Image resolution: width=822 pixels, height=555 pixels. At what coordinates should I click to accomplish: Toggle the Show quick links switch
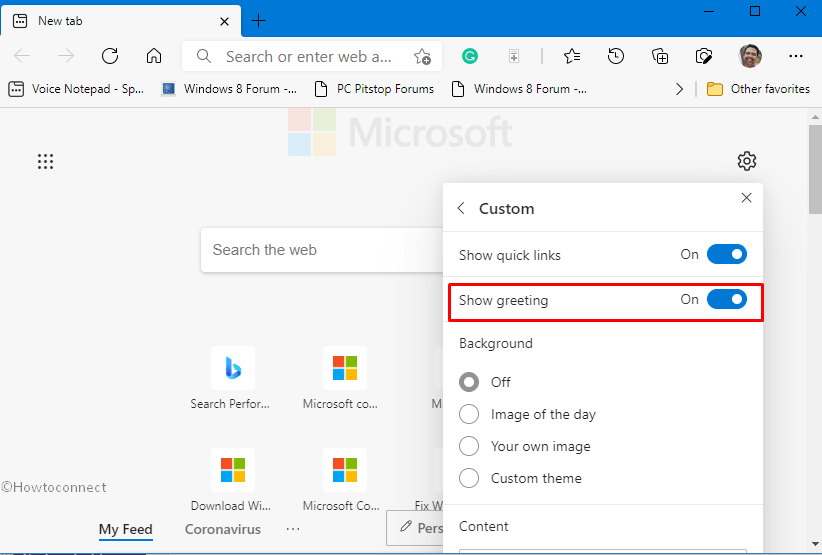(727, 254)
